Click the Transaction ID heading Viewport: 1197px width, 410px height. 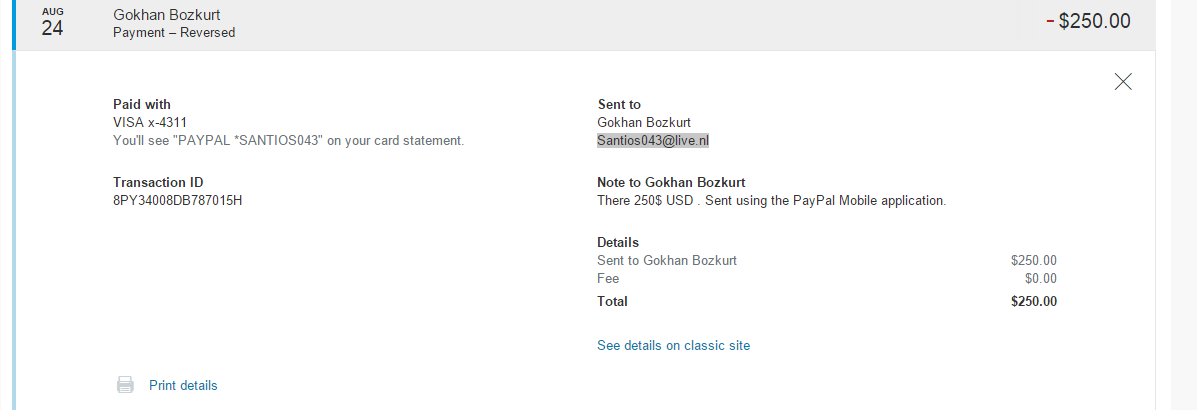point(158,182)
